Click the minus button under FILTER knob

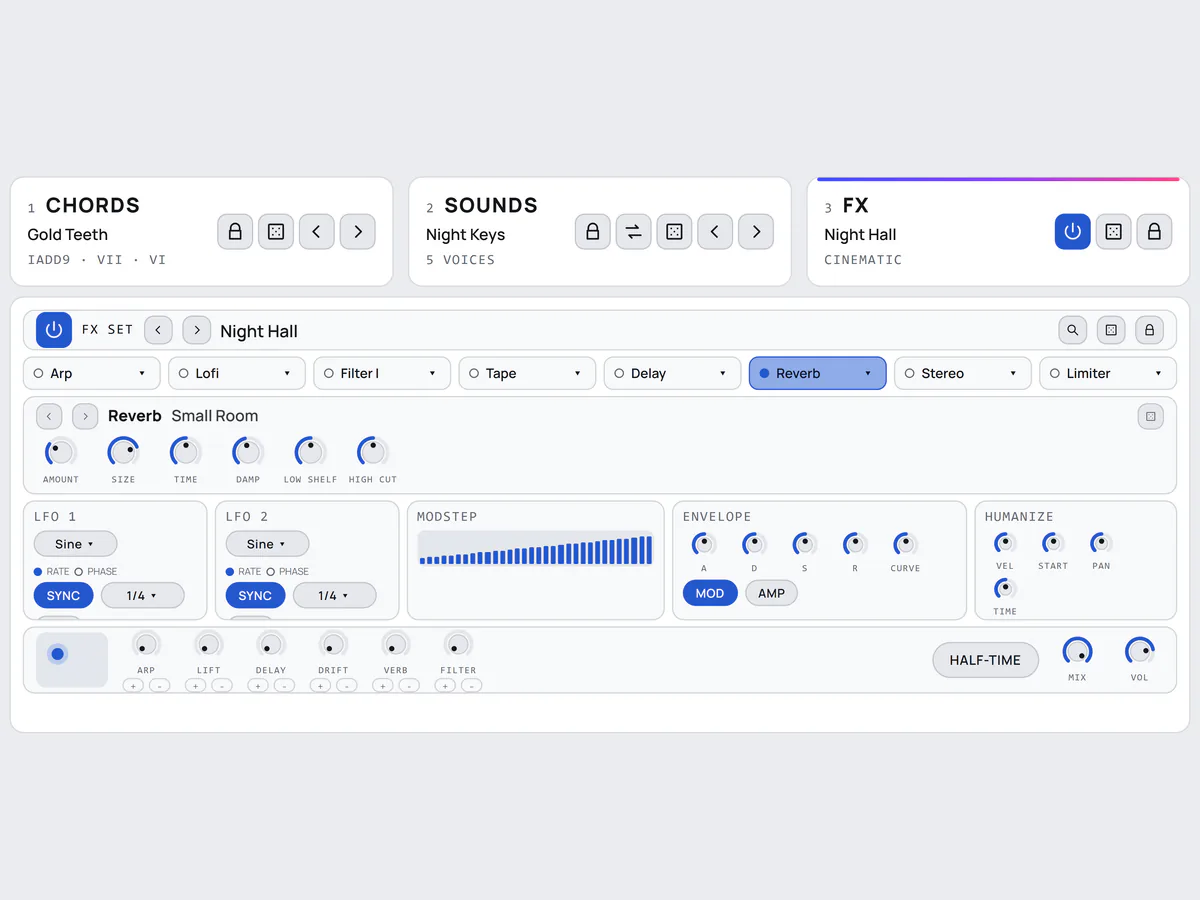(x=471, y=686)
